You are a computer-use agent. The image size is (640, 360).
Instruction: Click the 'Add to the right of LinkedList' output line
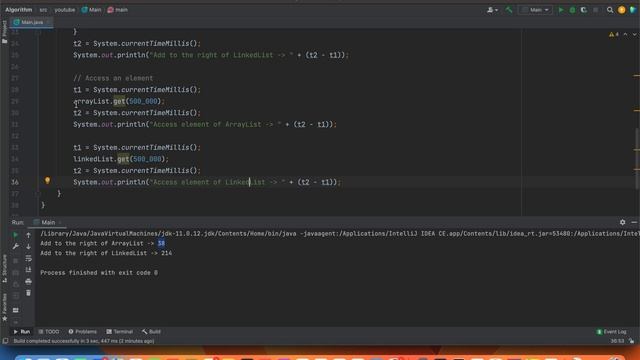(x=106, y=253)
